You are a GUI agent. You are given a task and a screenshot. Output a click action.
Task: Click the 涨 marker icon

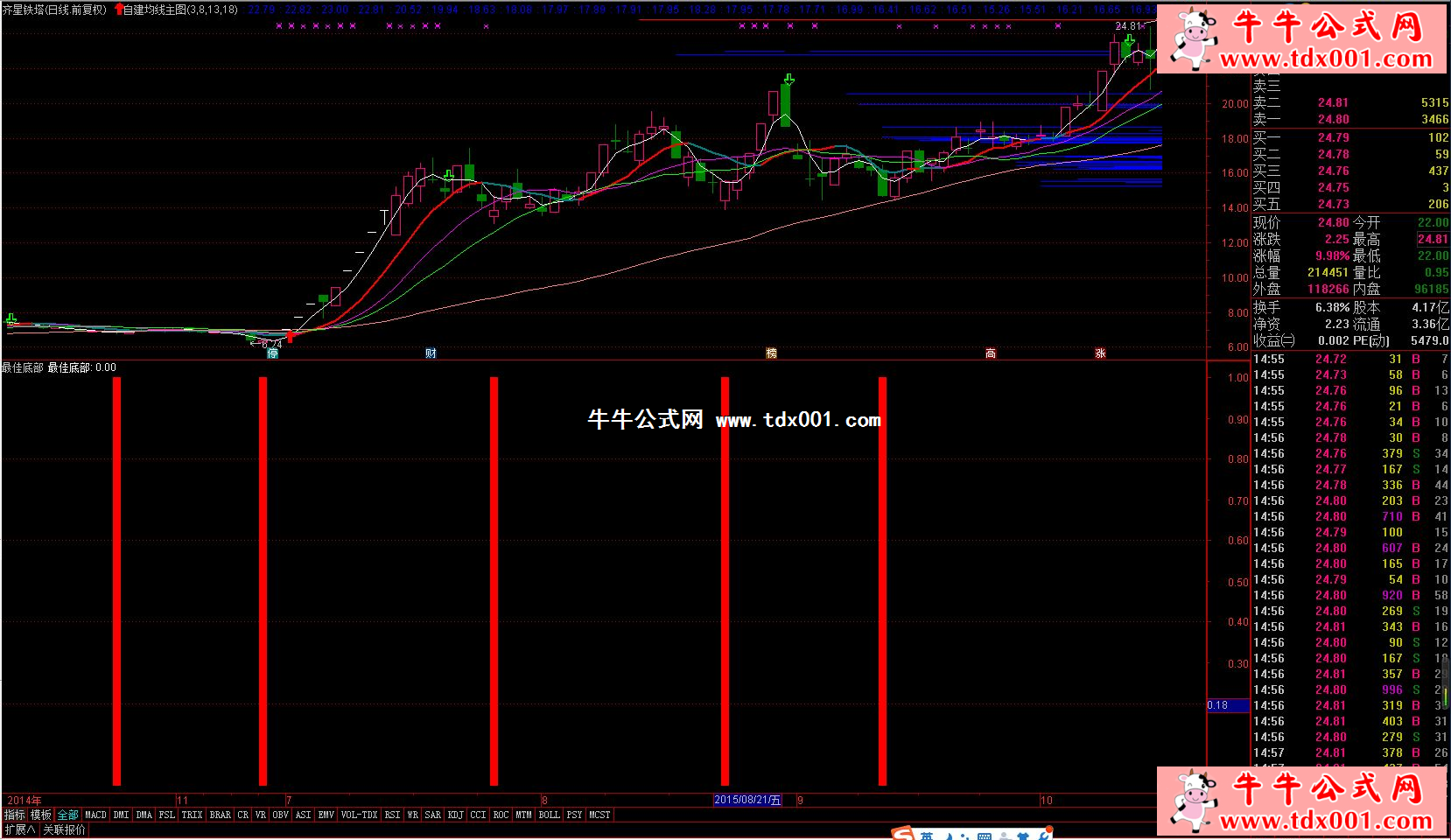click(1100, 353)
